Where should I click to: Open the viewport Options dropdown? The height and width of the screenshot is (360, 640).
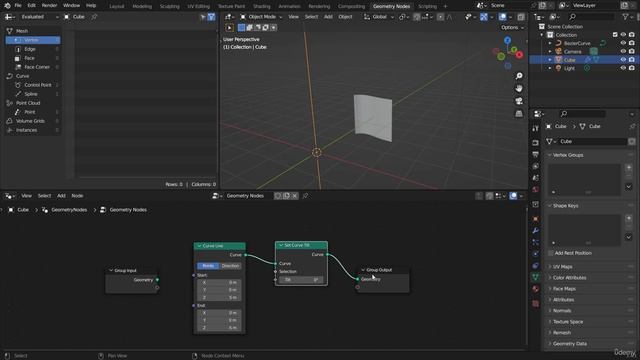(512, 27)
